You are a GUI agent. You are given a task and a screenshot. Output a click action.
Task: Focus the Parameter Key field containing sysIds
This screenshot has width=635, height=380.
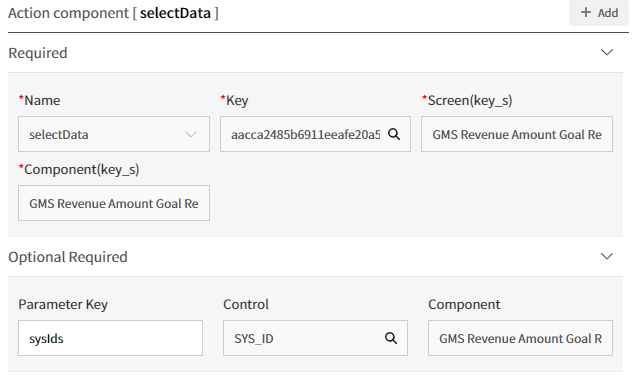click(x=111, y=338)
